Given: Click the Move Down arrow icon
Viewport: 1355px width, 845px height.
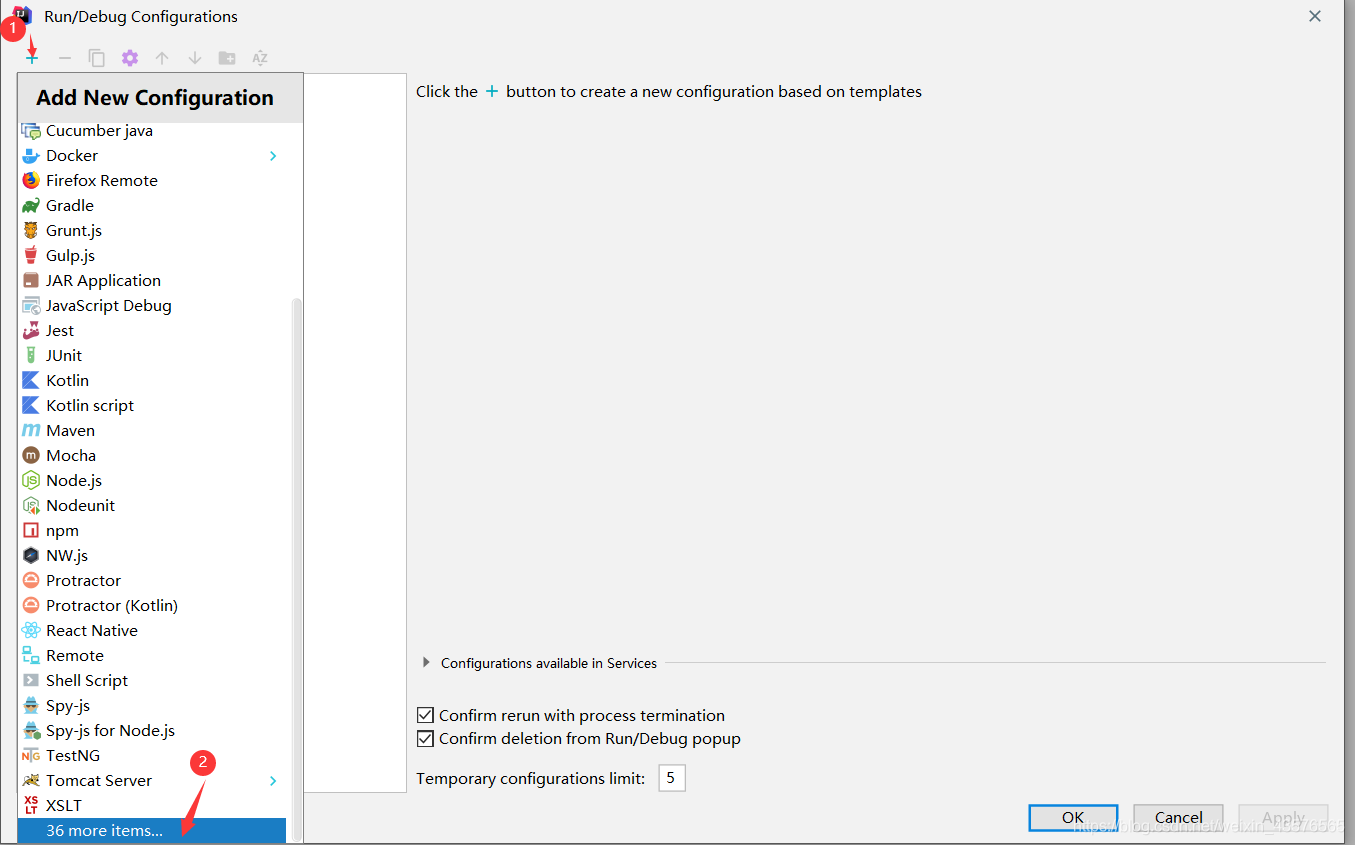Looking at the screenshot, I should tap(195, 58).
